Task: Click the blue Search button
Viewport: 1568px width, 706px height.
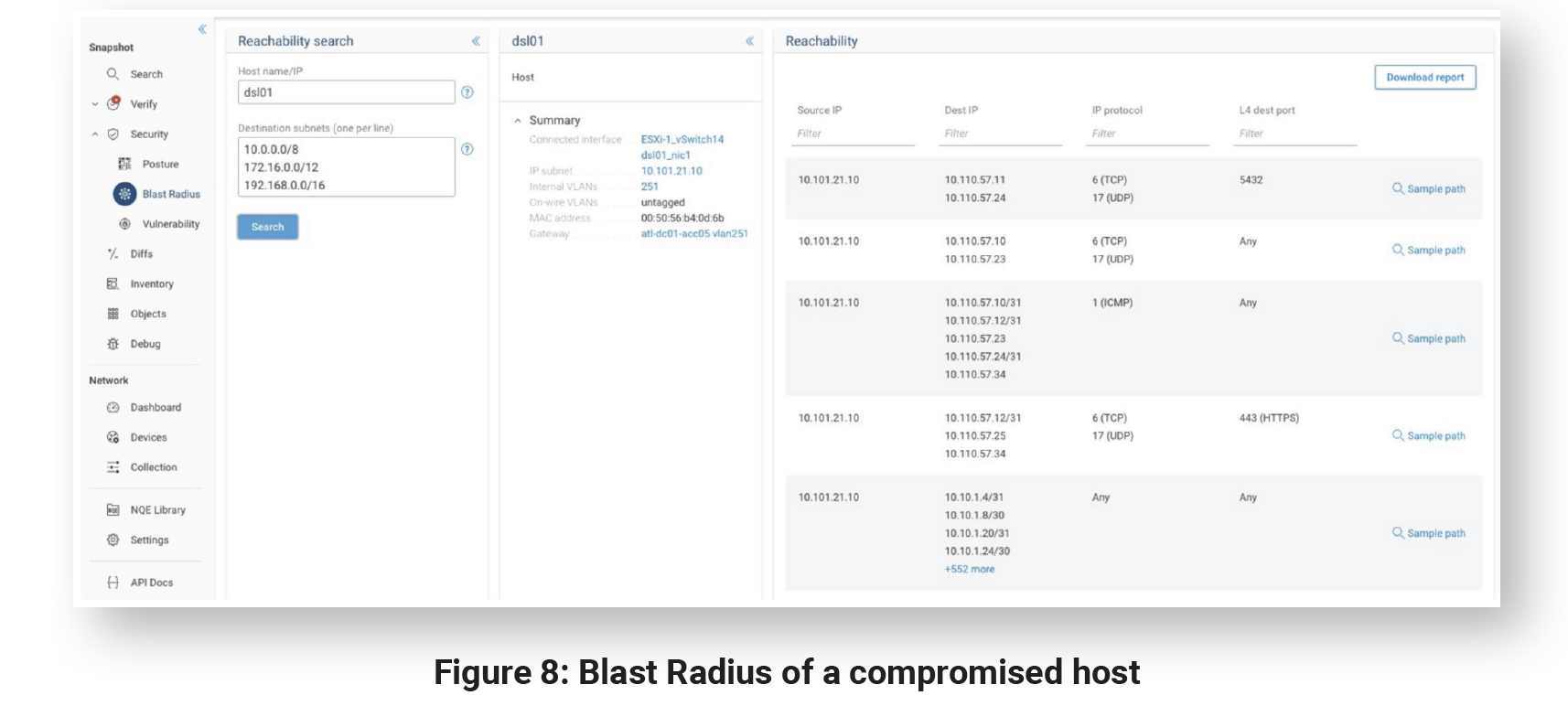Action: click(267, 227)
